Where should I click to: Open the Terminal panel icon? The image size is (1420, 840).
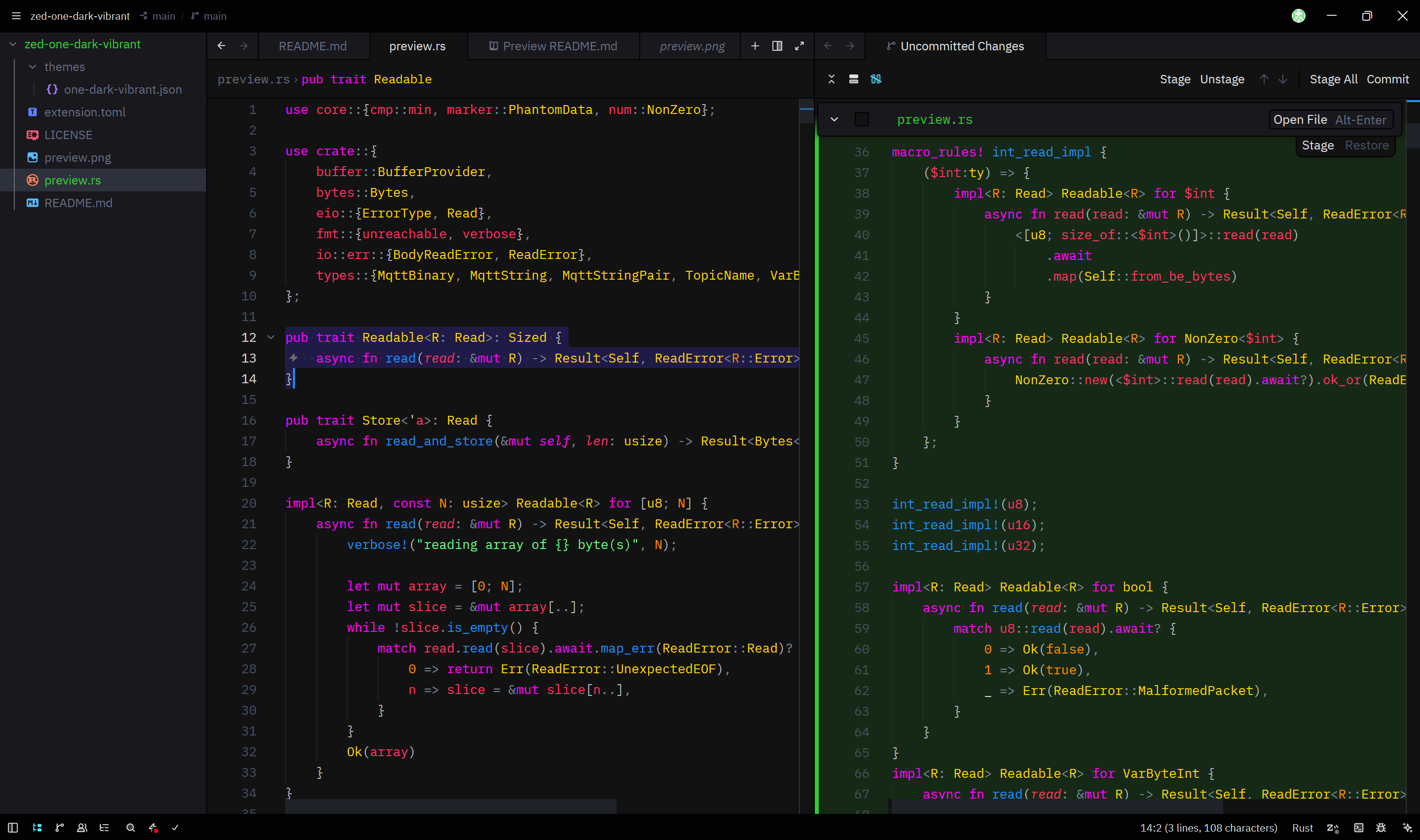(x=1359, y=828)
